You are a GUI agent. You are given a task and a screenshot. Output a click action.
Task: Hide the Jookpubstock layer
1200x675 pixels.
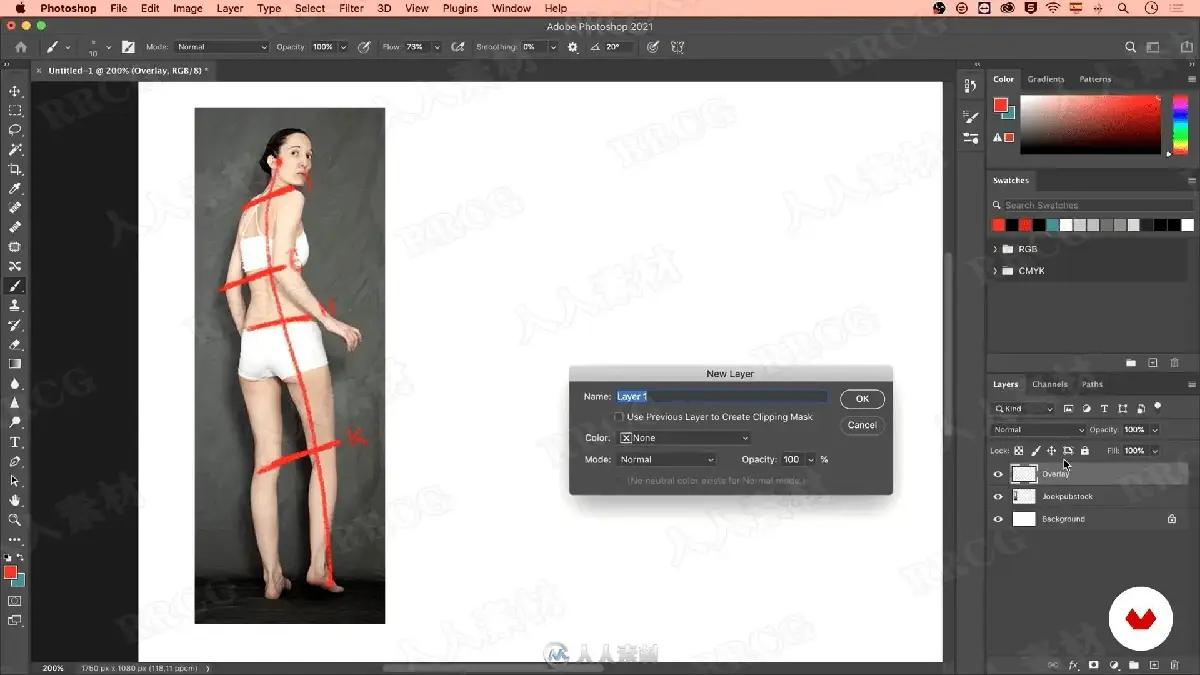point(997,496)
